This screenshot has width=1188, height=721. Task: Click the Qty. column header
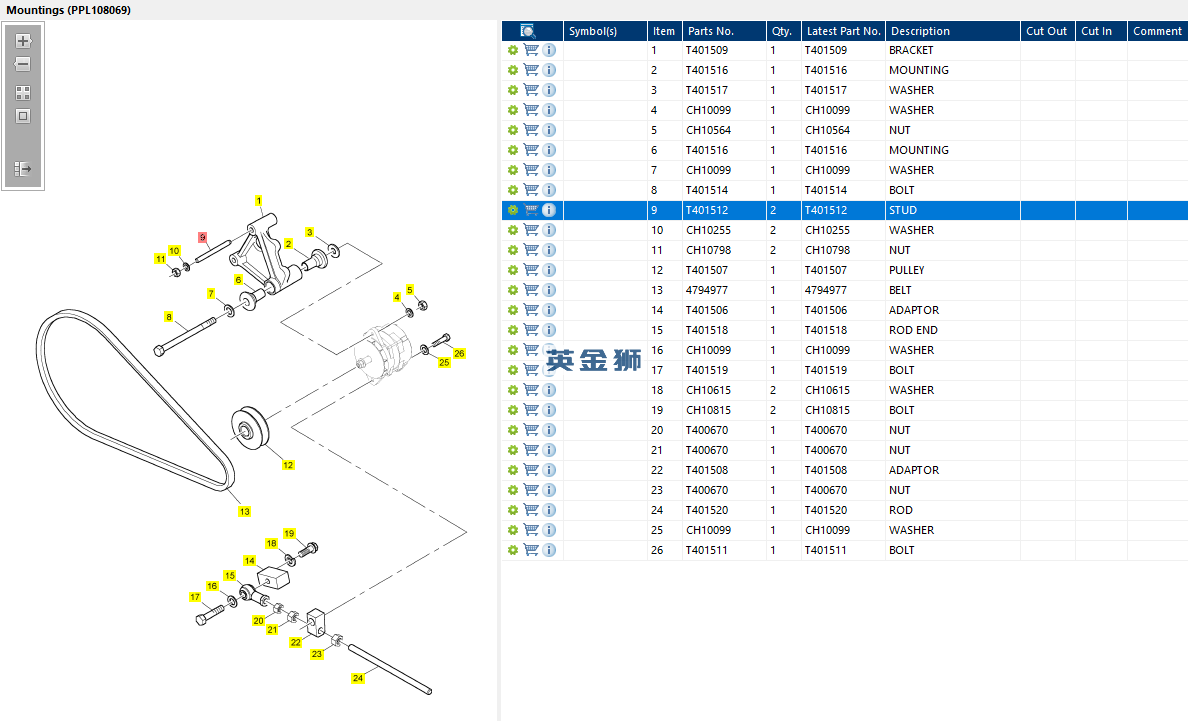783,31
